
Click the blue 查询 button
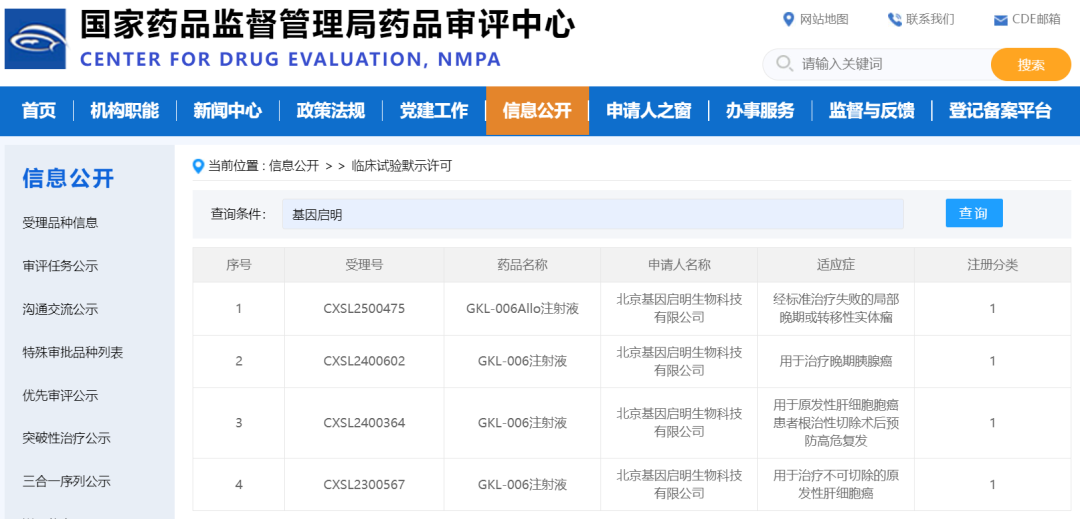click(x=974, y=213)
